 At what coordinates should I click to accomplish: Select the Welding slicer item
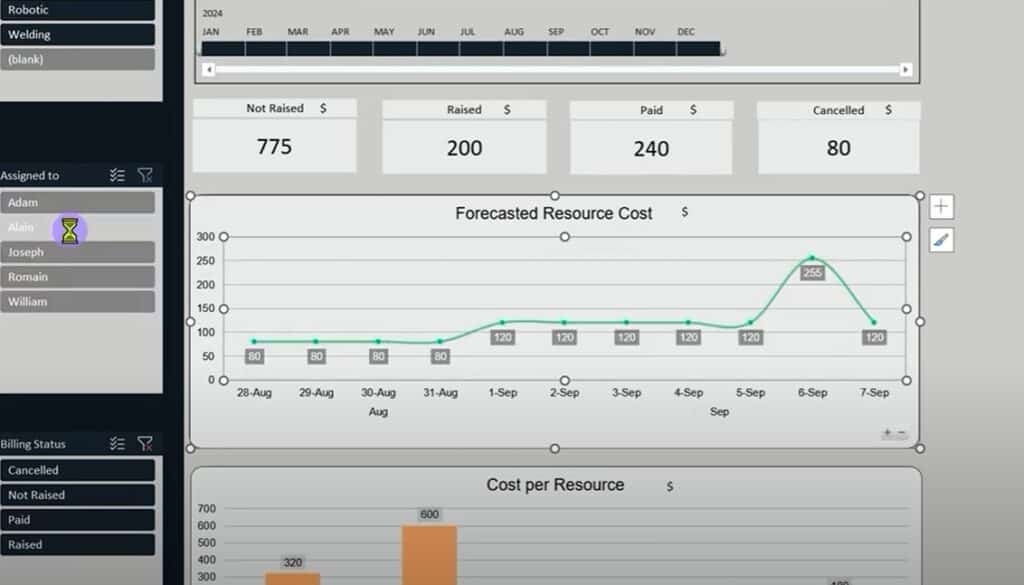(x=78, y=35)
